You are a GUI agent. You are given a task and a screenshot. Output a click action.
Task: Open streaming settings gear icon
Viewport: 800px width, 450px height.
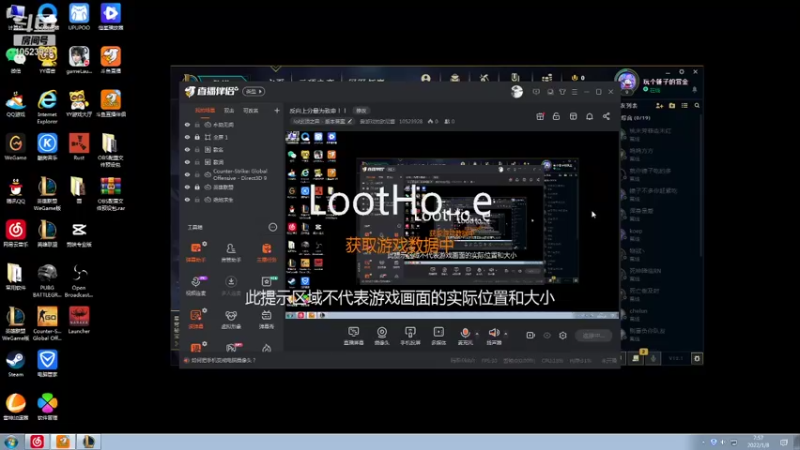(x=563, y=335)
